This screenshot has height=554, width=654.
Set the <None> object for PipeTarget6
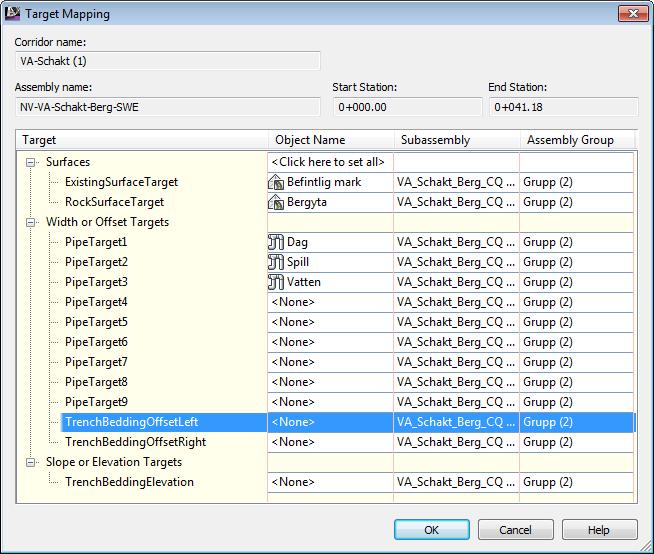(330, 342)
